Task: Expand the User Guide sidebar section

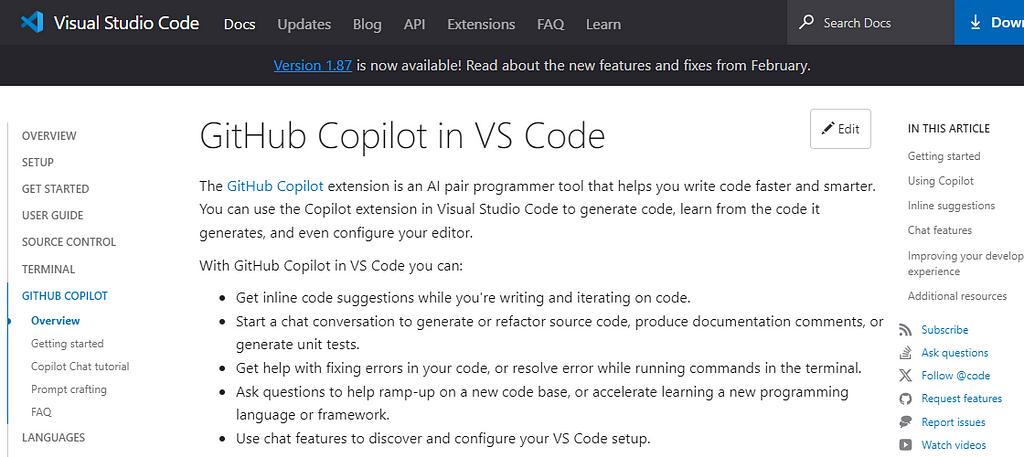Action: pos(52,215)
